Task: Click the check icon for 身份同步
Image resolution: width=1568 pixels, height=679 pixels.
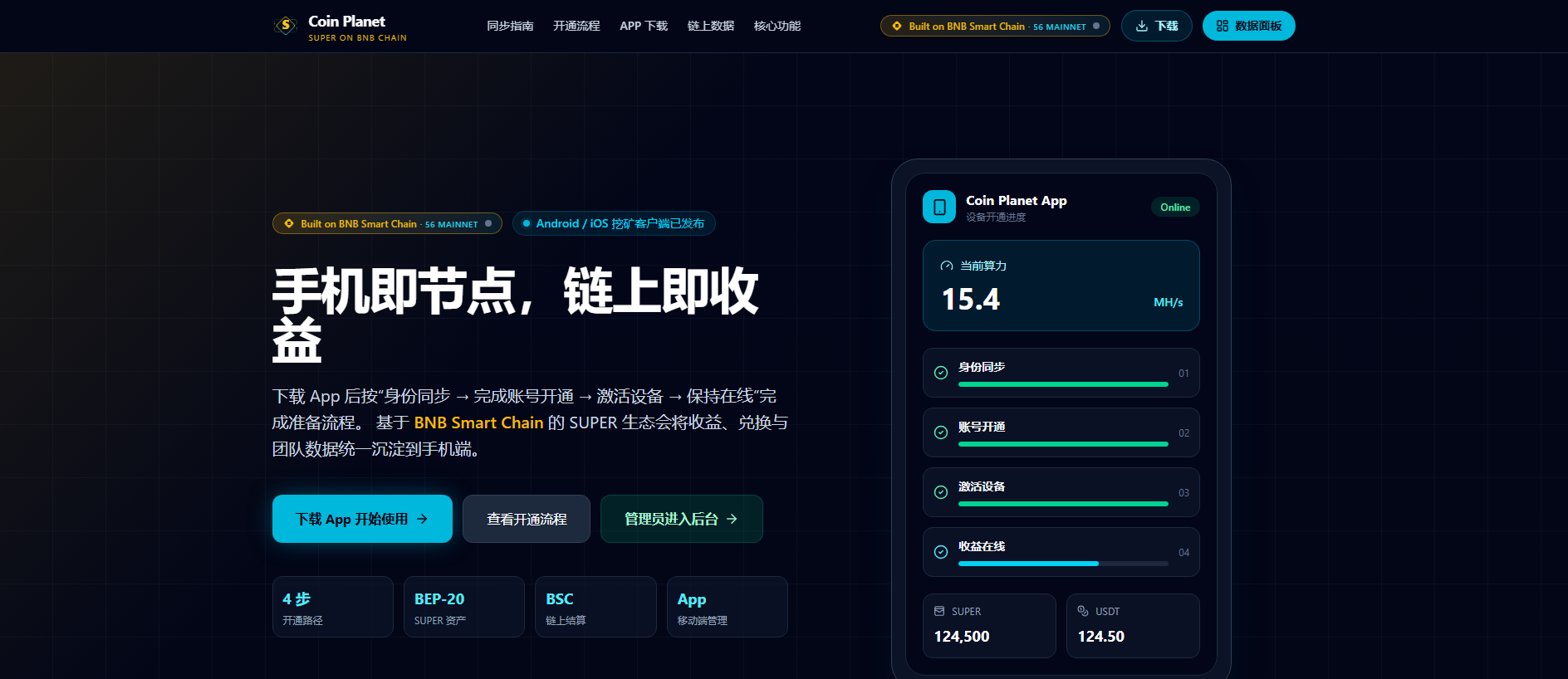Action: [941, 373]
